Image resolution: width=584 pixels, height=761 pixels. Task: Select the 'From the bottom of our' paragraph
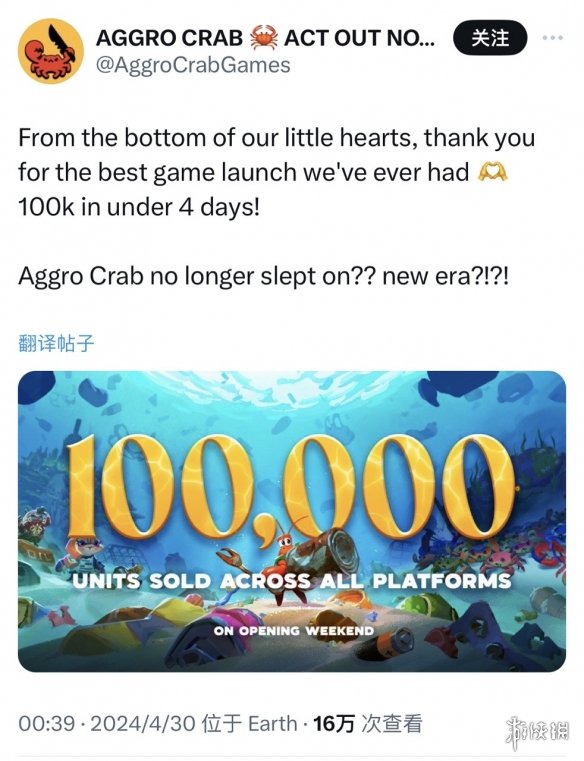(276, 172)
